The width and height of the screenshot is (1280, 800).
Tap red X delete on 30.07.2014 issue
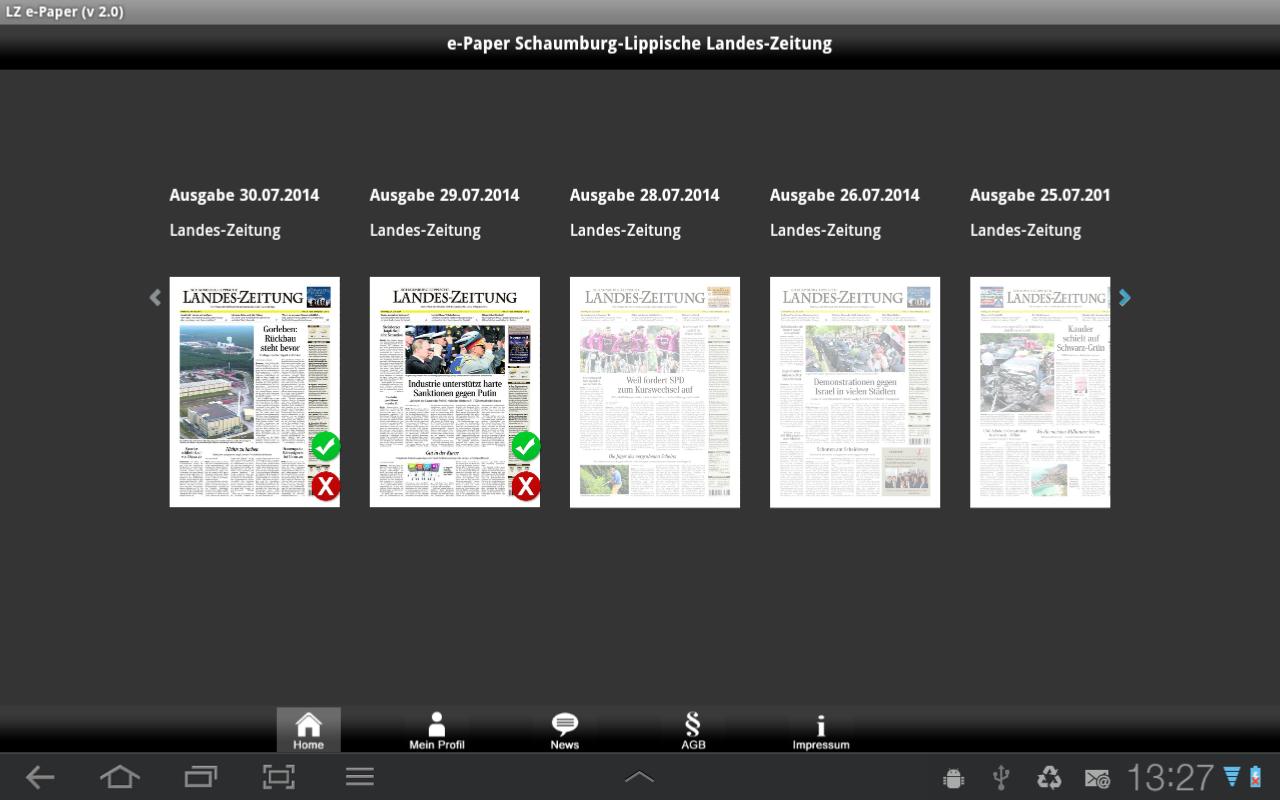coord(326,487)
